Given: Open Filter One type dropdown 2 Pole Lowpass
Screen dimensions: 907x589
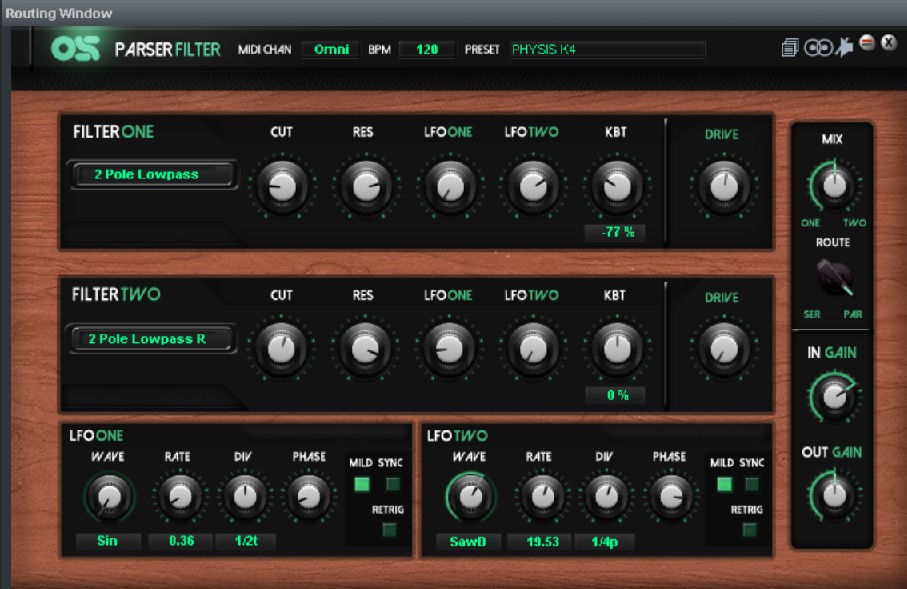Looking at the screenshot, I should [x=153, y=175].
